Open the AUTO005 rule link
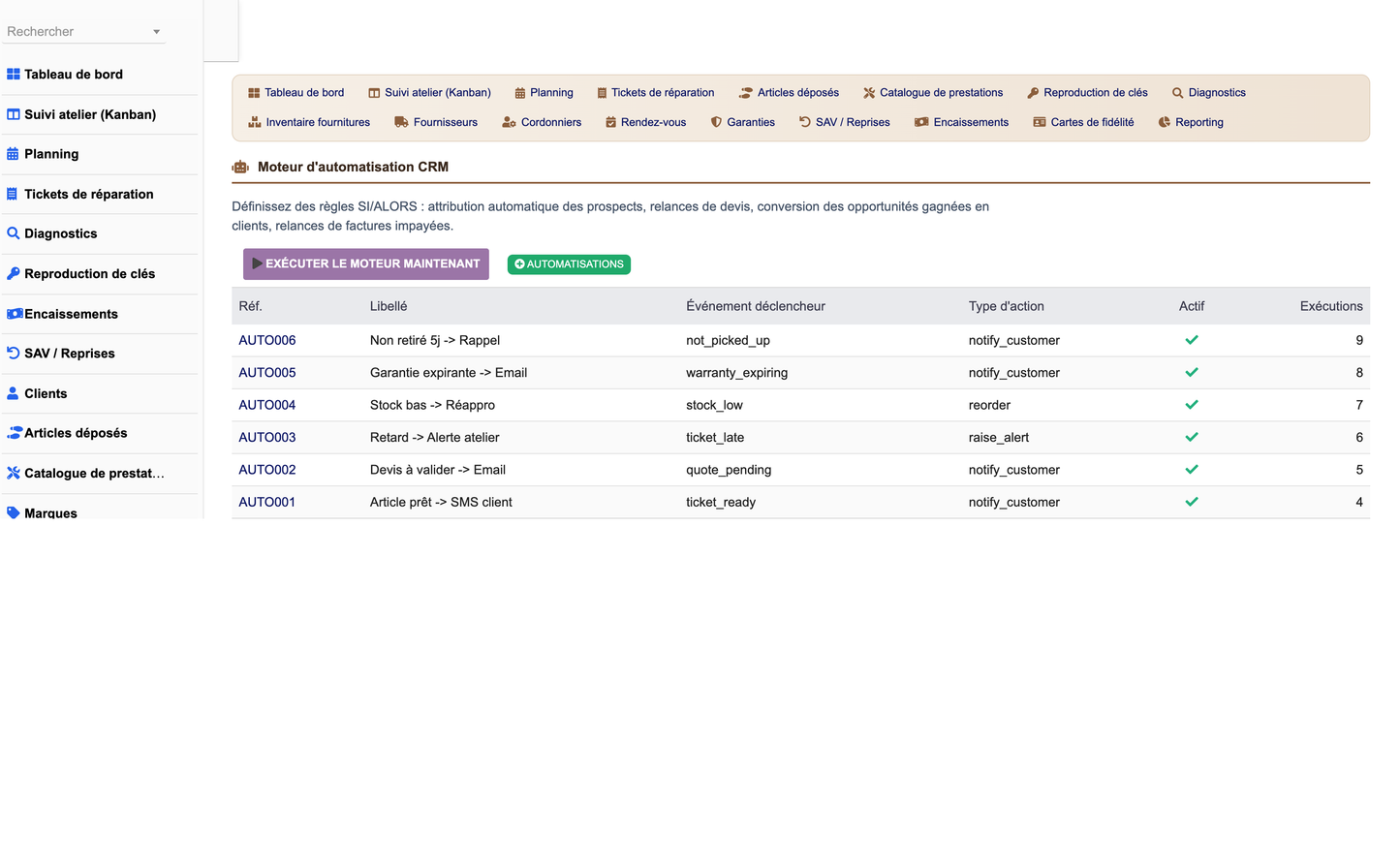This screenshot has width=1400, height=866. point(267,372)
